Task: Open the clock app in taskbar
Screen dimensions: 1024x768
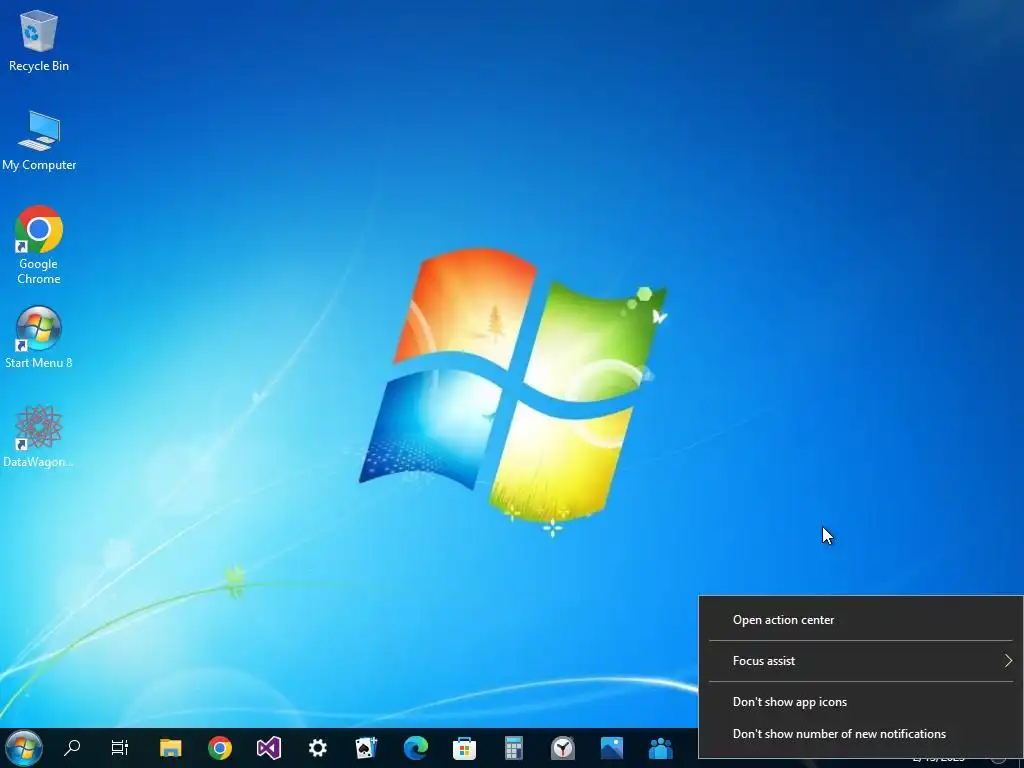Action: pos(562,748)
